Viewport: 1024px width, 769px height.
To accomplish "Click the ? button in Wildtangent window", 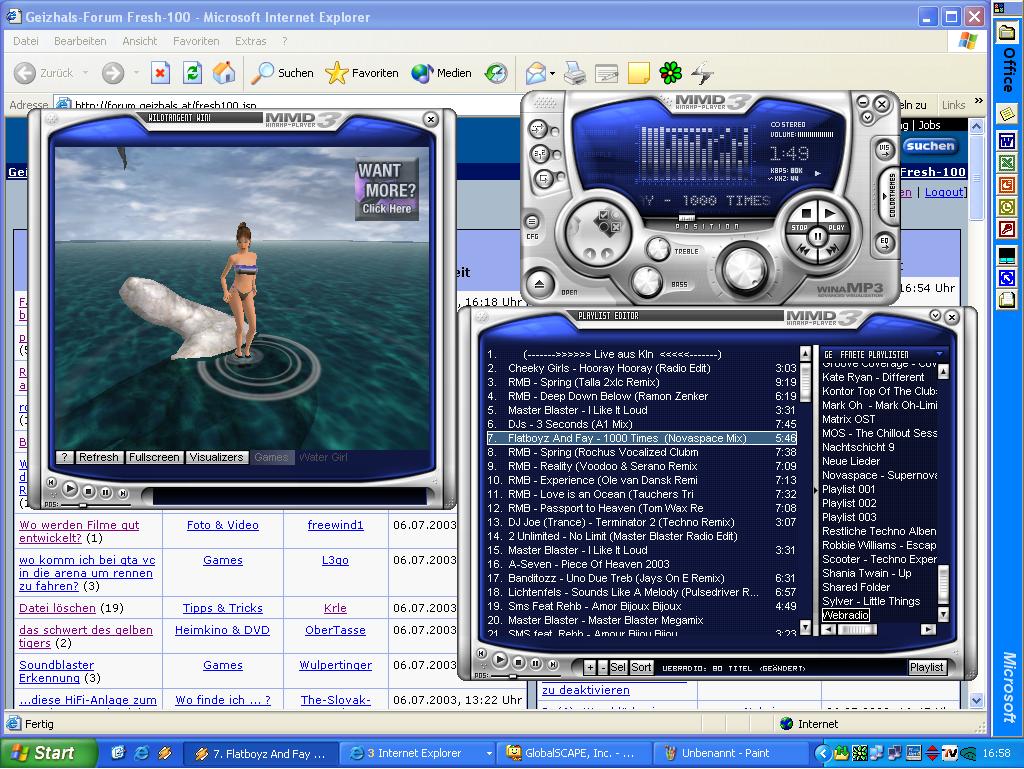I will click(x=65, y=457).
